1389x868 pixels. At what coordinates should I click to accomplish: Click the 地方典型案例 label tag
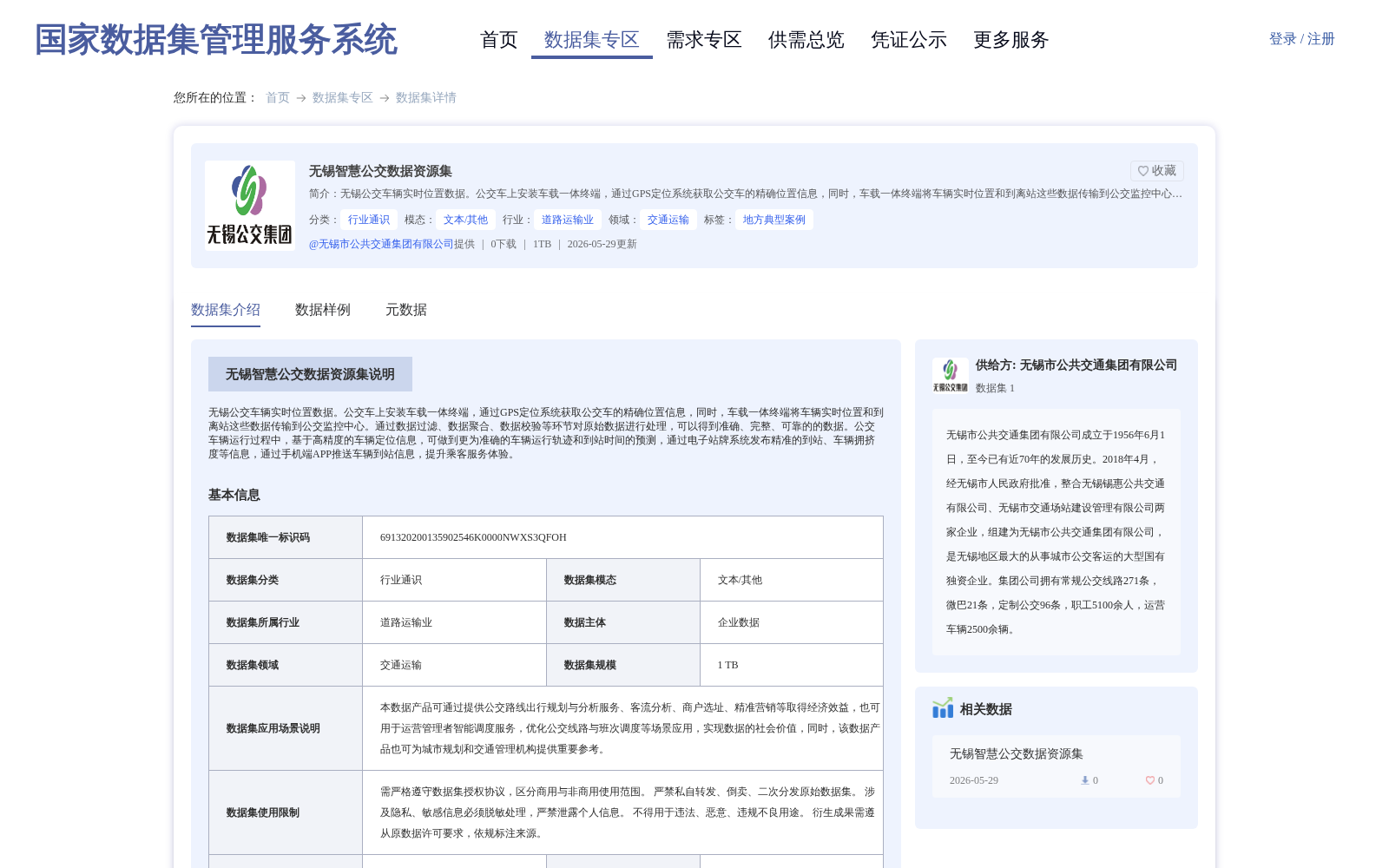pos(774,220)
